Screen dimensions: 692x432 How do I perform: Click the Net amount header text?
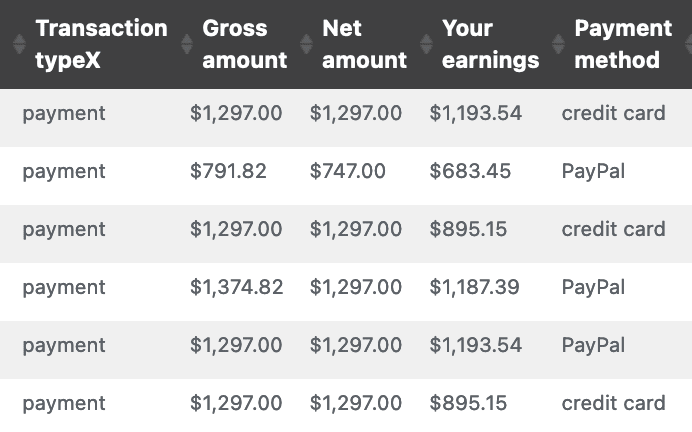click(x=365, y=44)
